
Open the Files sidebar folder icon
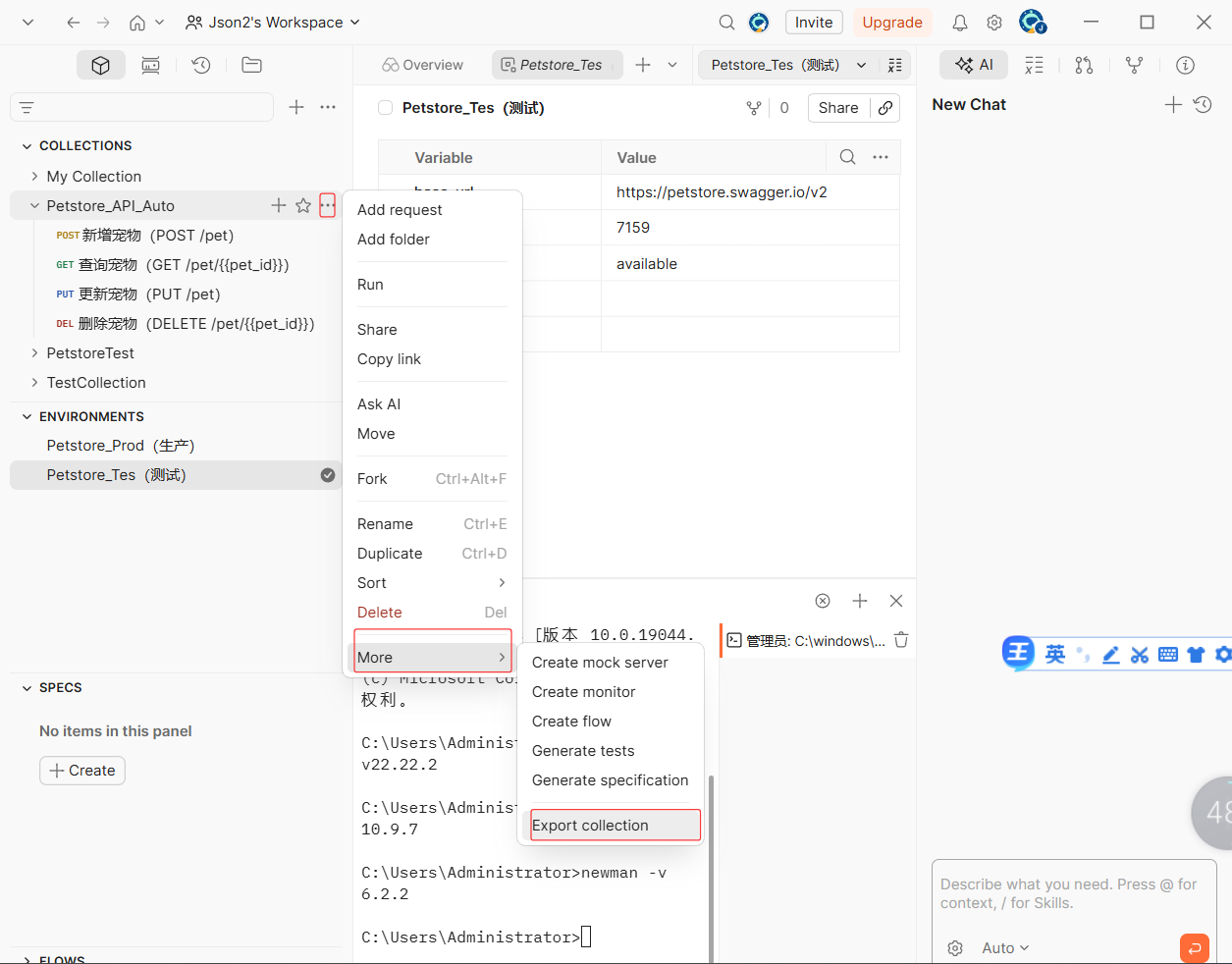click(251, 65)
